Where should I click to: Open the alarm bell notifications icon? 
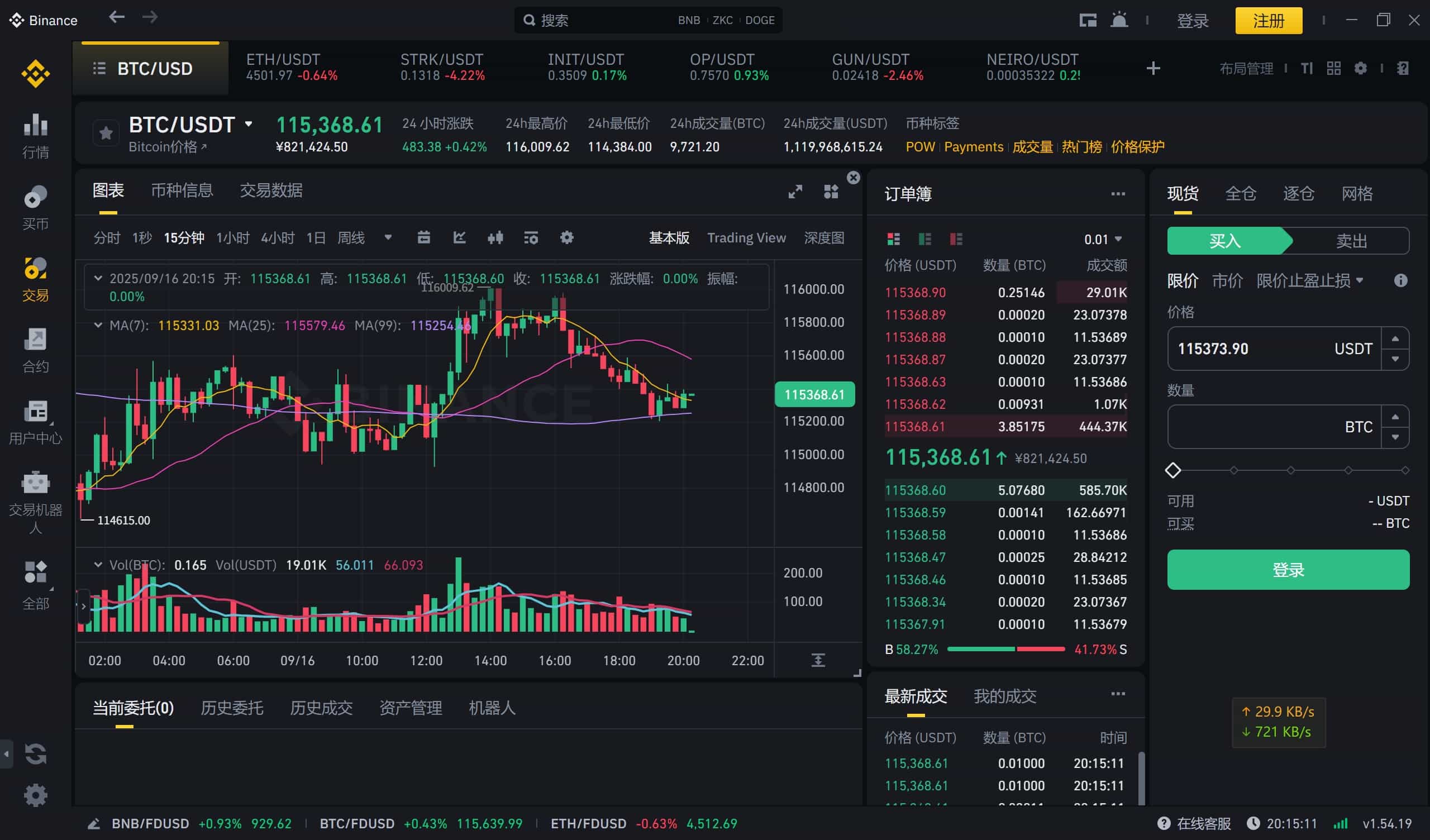(x=1119, y=21)
